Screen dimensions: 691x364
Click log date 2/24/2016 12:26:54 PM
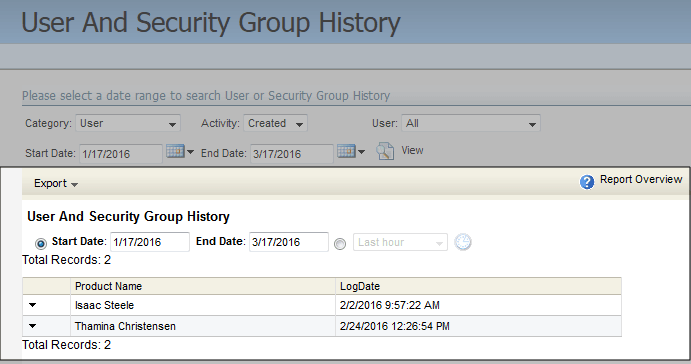394,326
